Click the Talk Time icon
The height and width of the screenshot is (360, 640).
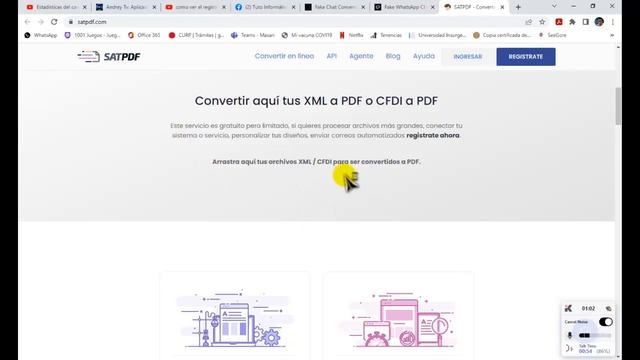(569, 349)
